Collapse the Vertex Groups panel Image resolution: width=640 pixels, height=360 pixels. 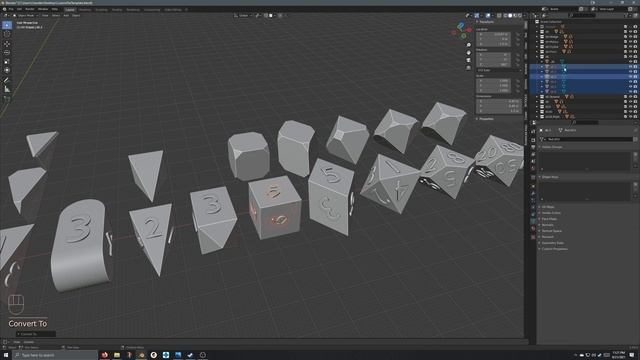click(x=551, y=147)
